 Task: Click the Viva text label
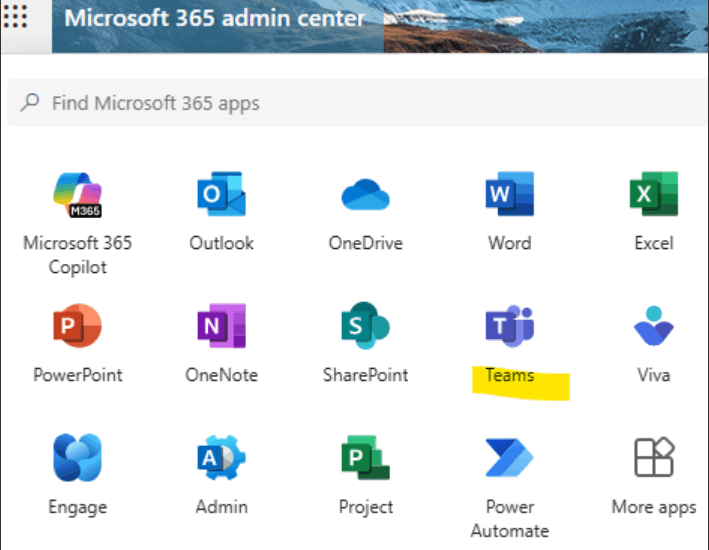pos(653,375)
